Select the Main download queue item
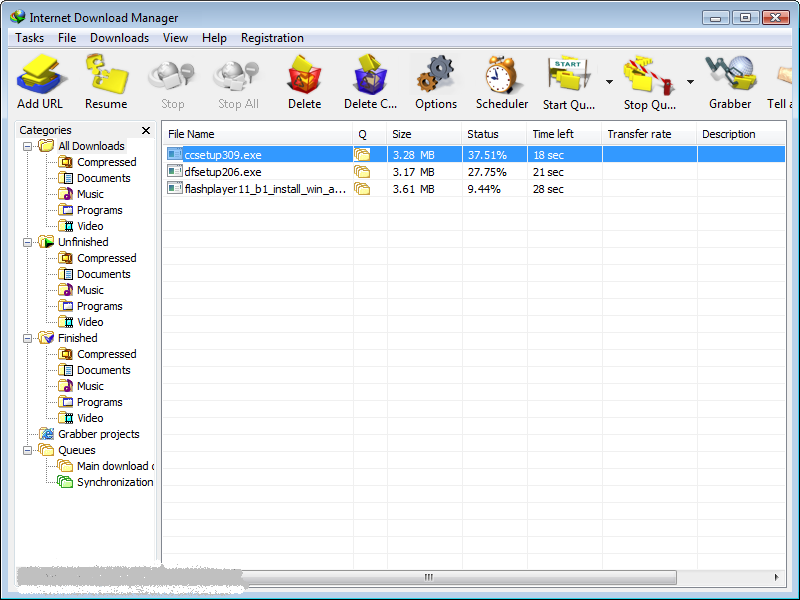 coord(115,466)
